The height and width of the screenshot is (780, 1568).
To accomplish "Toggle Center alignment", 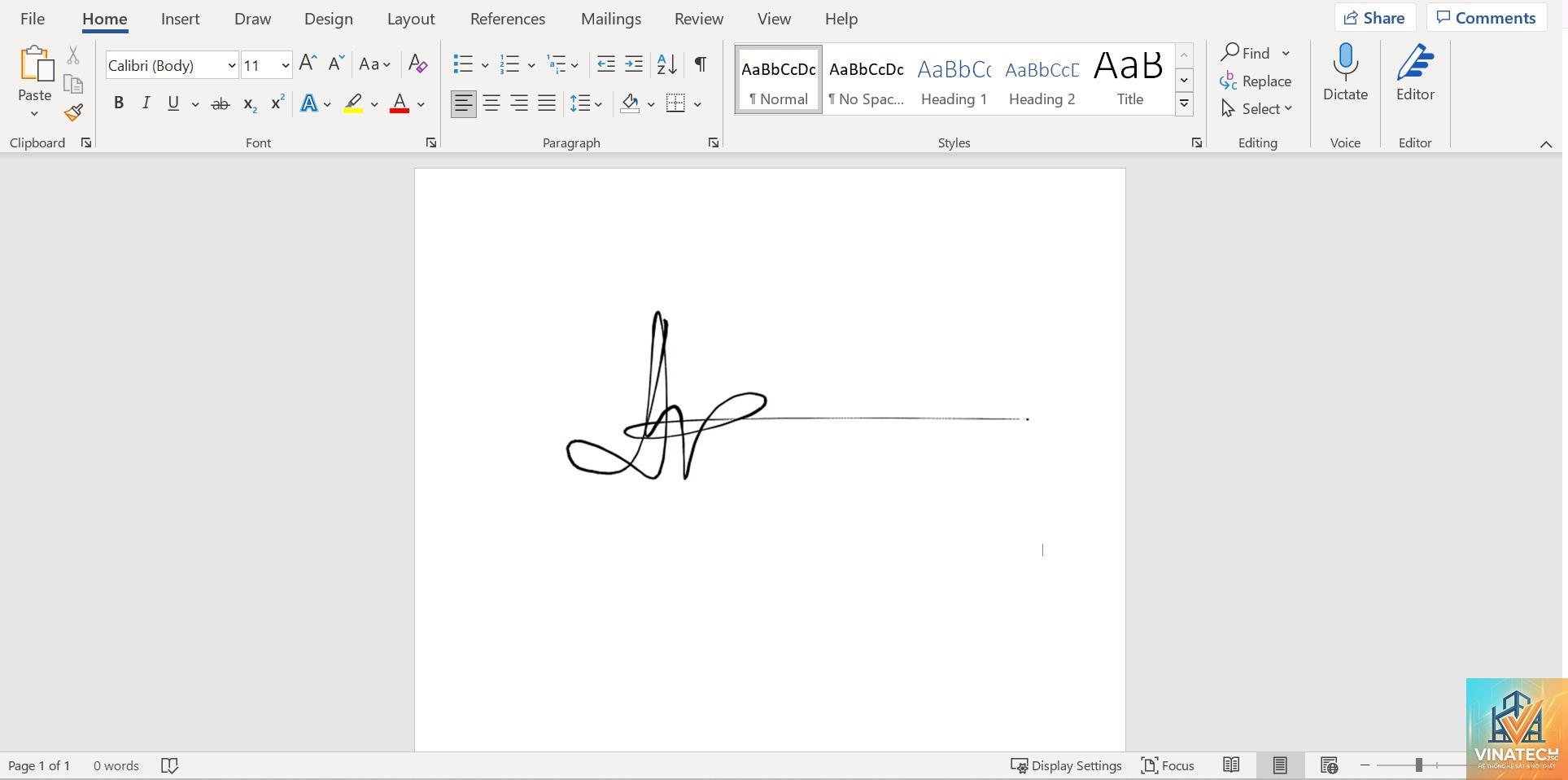I will tap(491, 103).
